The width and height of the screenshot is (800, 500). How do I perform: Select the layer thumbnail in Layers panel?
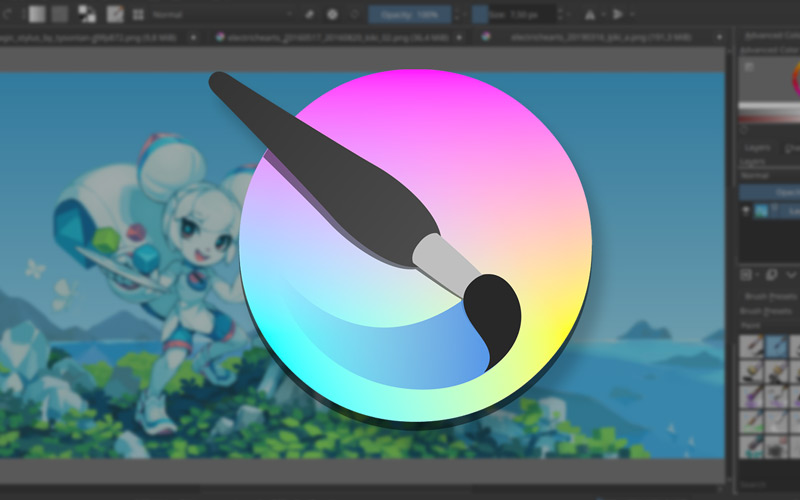coord(761,211)
